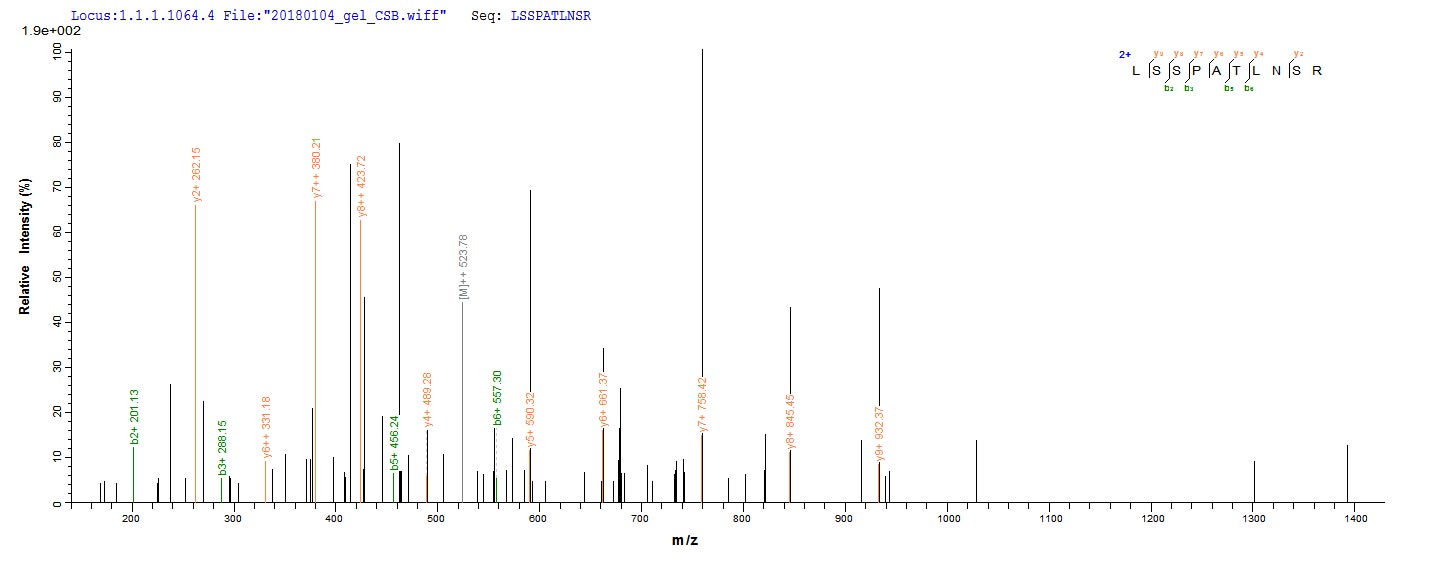Click the Locus:1.1.1.1064.4 header text
The height and width of the screenshot is (562, 1436).
tap(136, 17)
